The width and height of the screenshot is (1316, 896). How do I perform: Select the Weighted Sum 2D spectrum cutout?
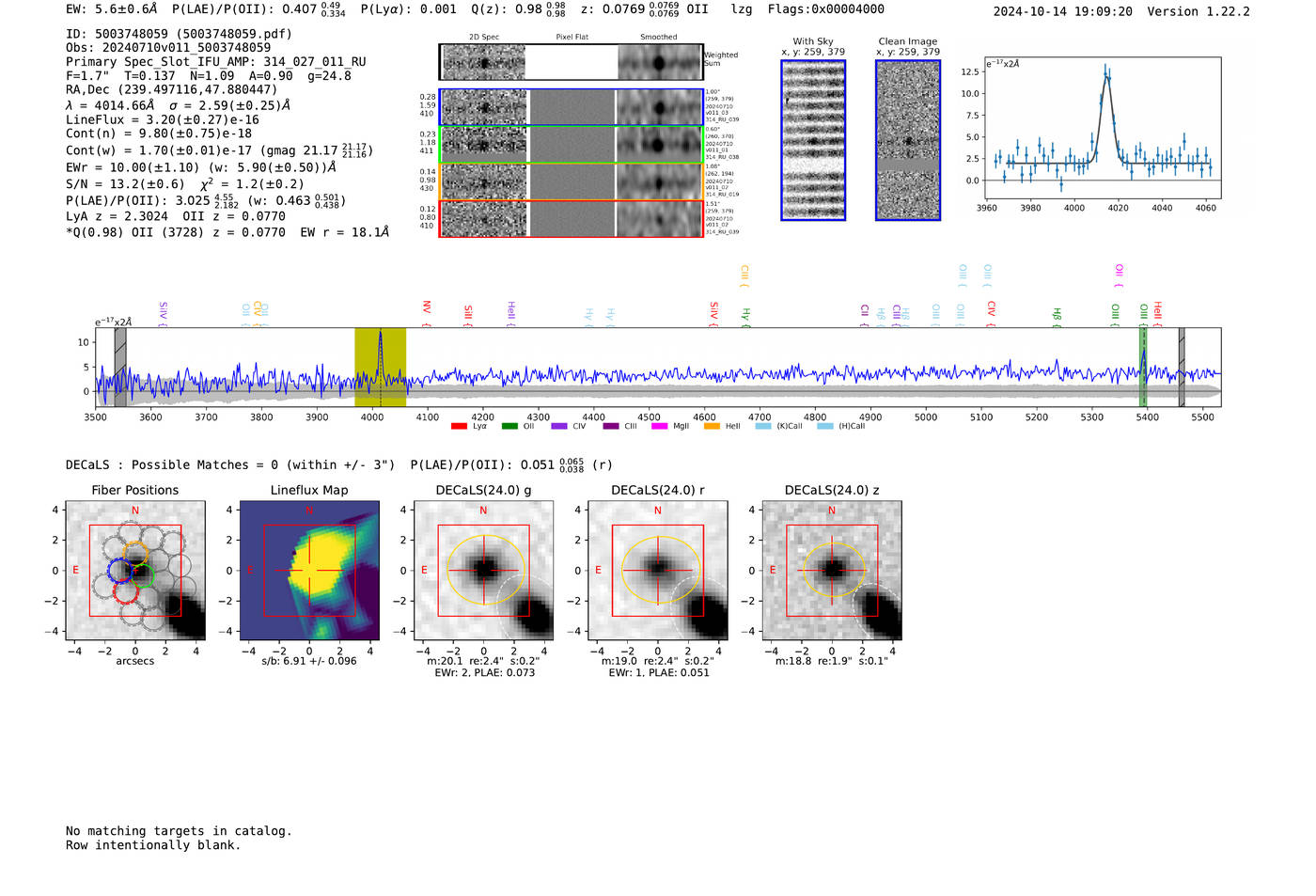pyautogui.click(x=571, y=62)
